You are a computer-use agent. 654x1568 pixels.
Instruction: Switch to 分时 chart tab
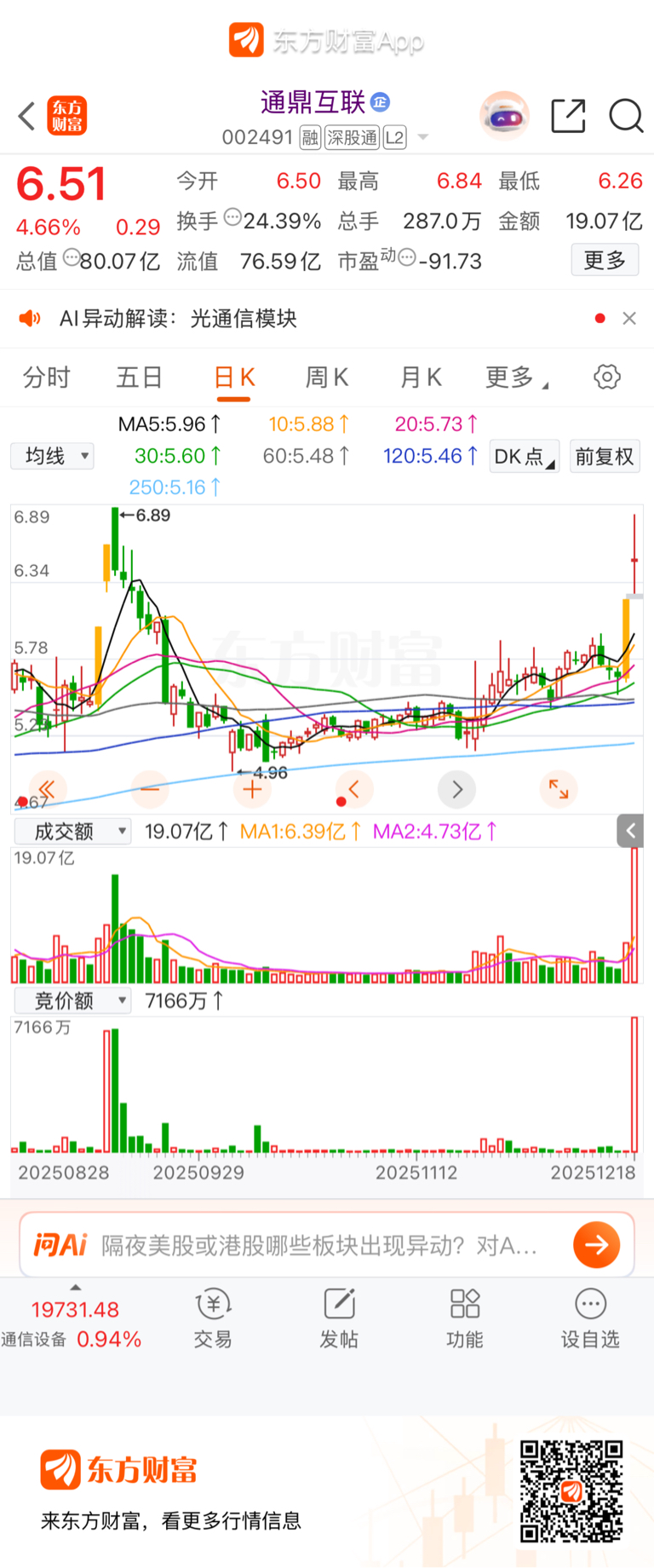[x=46, y=378]
